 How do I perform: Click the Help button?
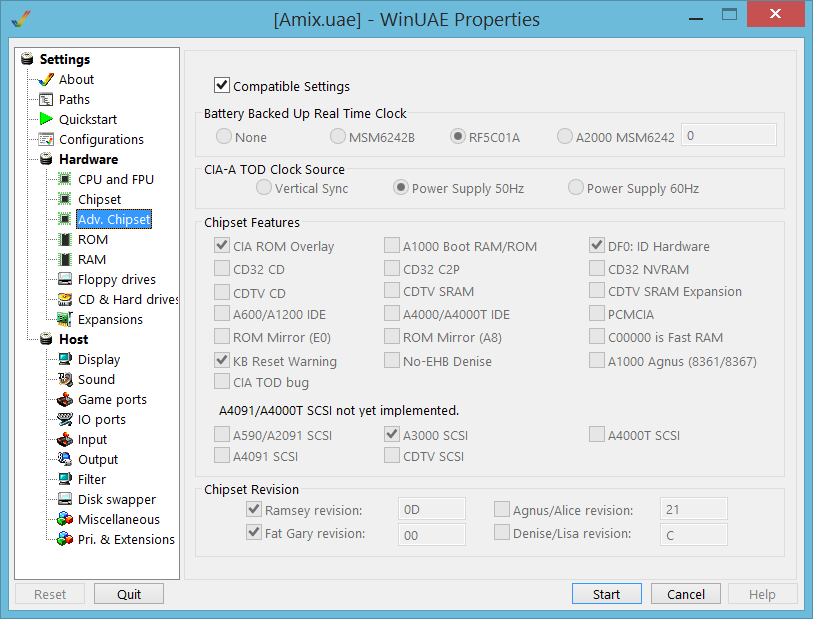762,594
